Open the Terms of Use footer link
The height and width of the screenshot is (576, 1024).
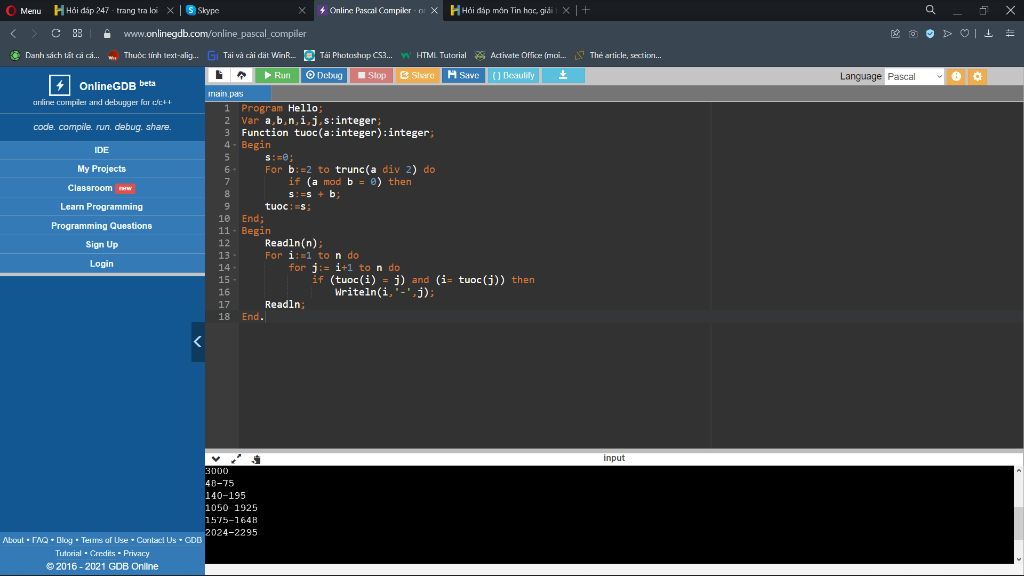click(104, 540)
